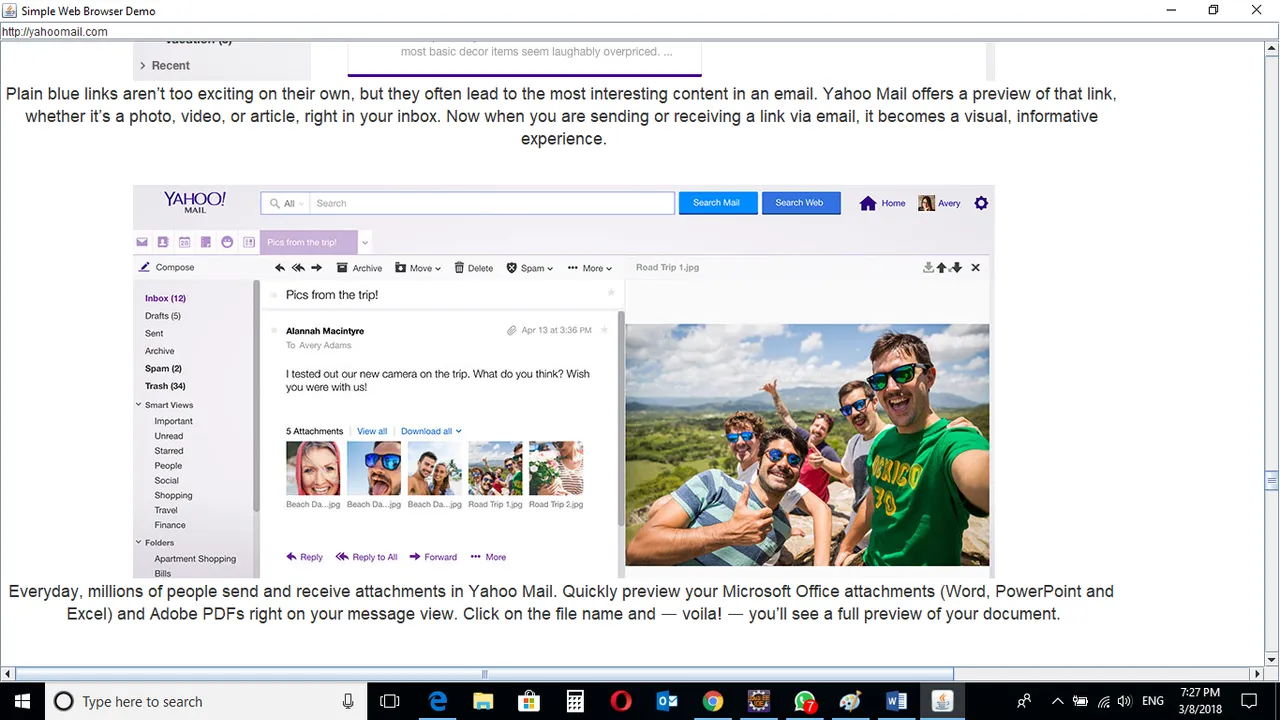Go to Yahoo Home link
The image size is (1280, 720).
coord(882,203)
